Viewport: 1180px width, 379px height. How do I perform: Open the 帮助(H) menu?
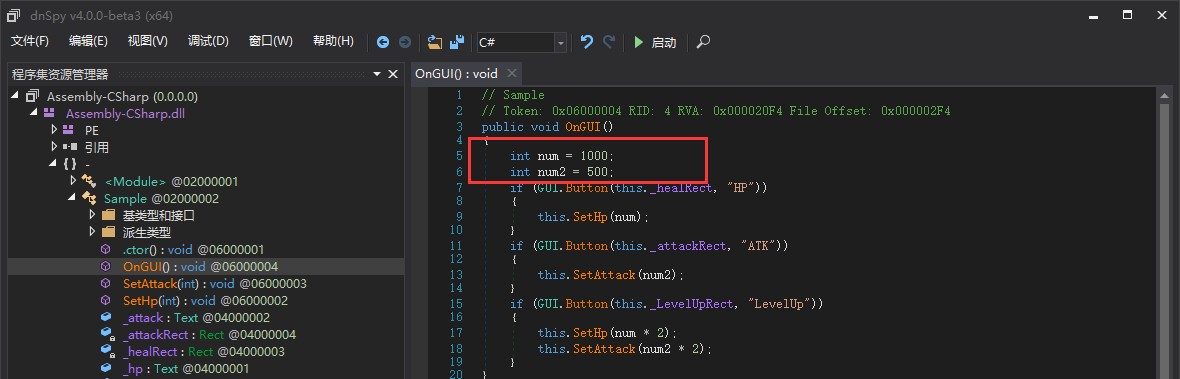pyautogui.click(x=333, y=41)
